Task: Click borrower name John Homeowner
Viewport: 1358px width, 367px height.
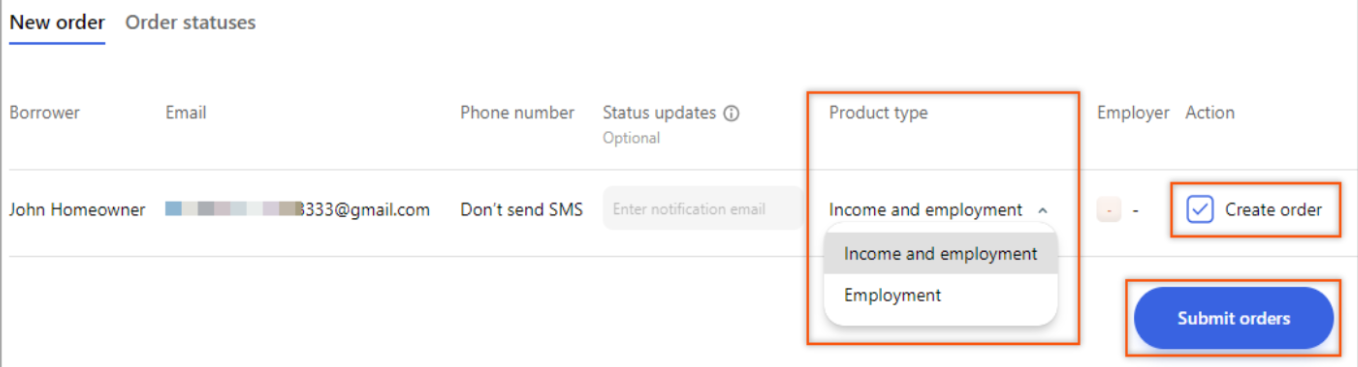Action: 77,210
